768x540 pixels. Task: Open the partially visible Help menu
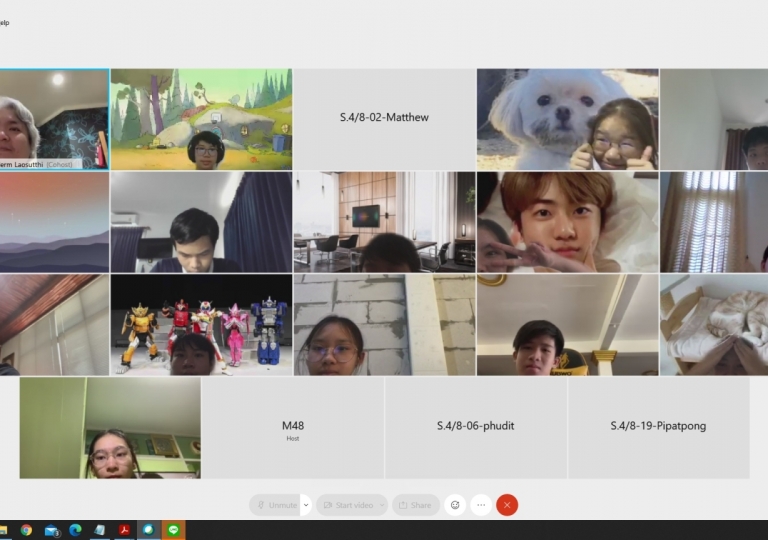[4, 23]
